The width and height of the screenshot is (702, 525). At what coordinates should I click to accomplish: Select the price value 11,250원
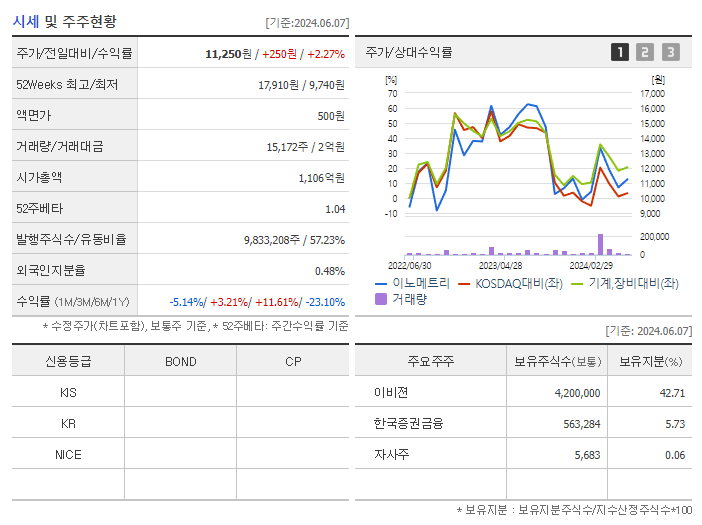click(228, 54)
